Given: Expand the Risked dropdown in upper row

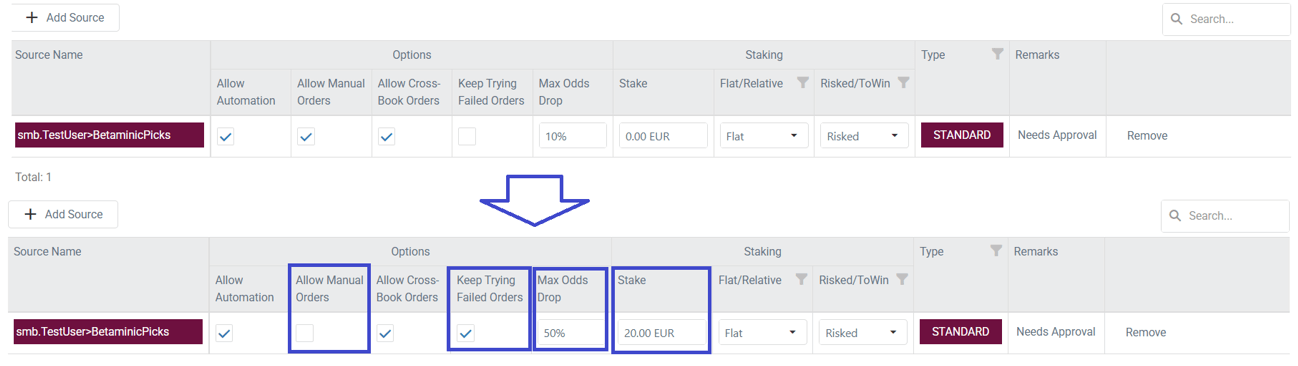Looking at the screenshot, I should (x=865, y=136).
